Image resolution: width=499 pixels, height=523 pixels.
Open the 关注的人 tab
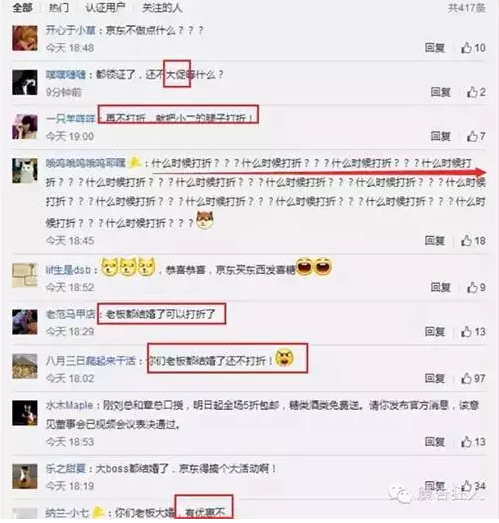[x=162, y=7]
